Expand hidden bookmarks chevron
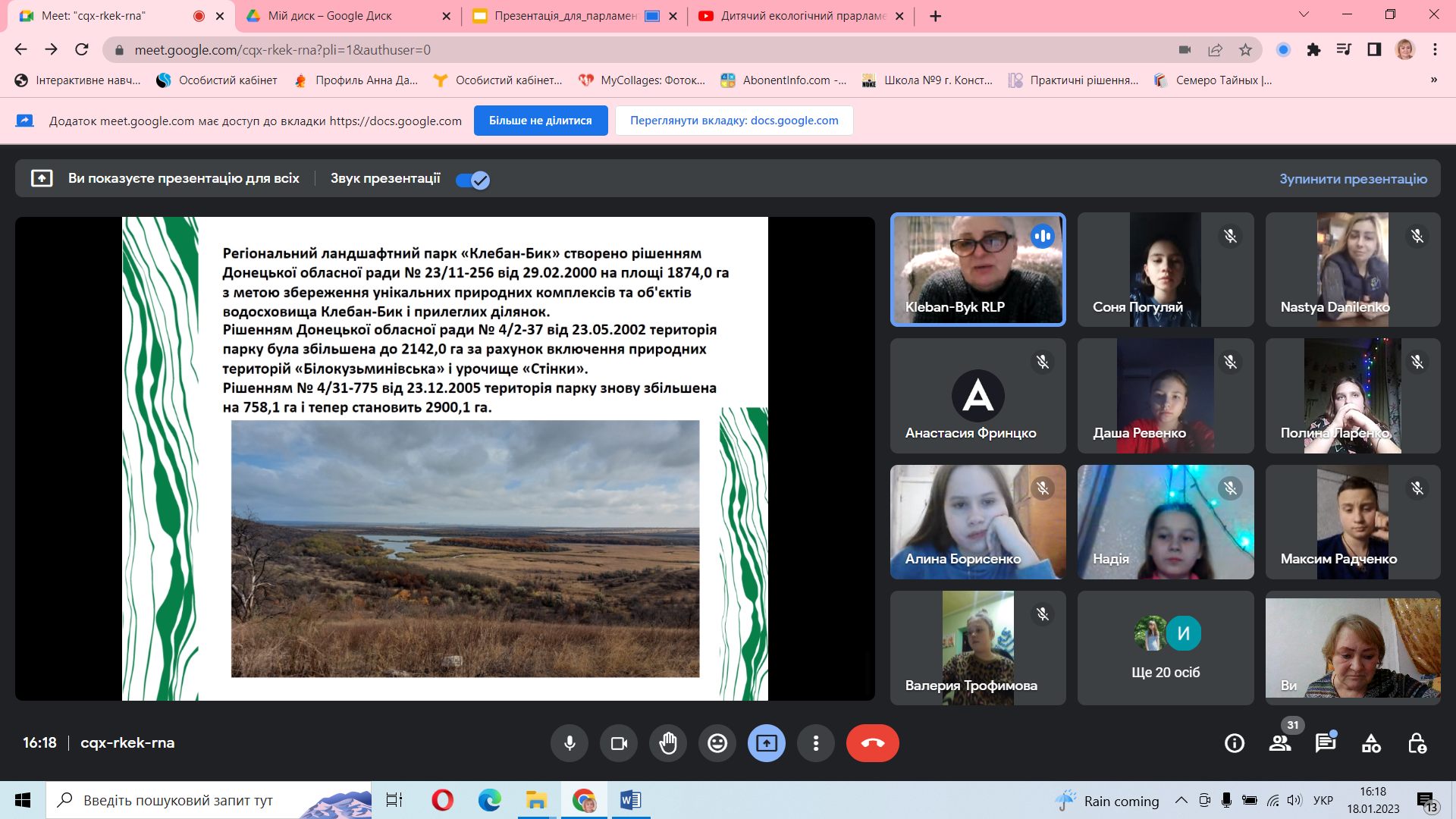This screenshot has height=819, width=1456. (x=1433, y=80)
